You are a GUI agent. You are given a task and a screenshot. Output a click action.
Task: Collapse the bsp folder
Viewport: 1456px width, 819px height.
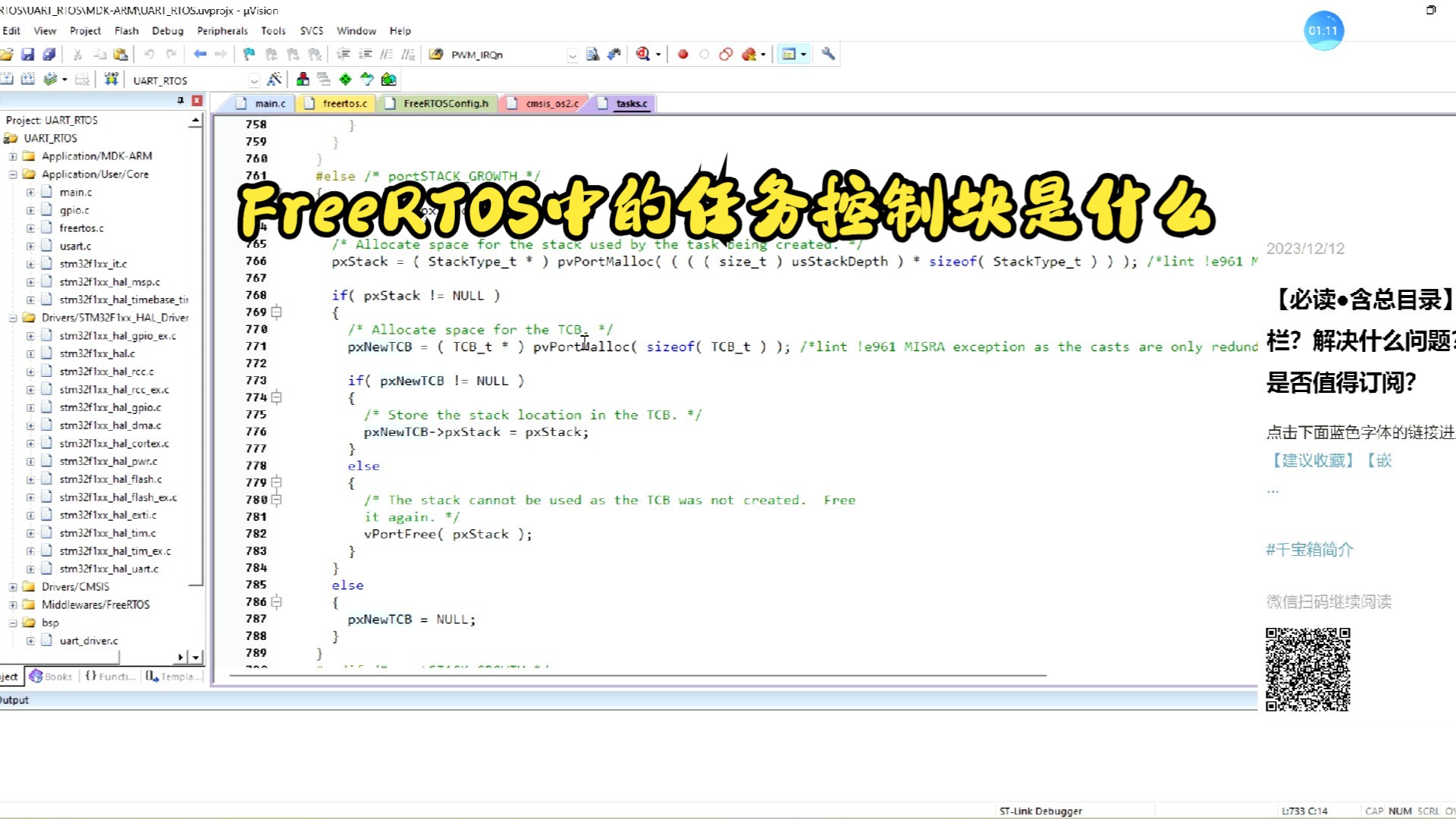point(13,623)
